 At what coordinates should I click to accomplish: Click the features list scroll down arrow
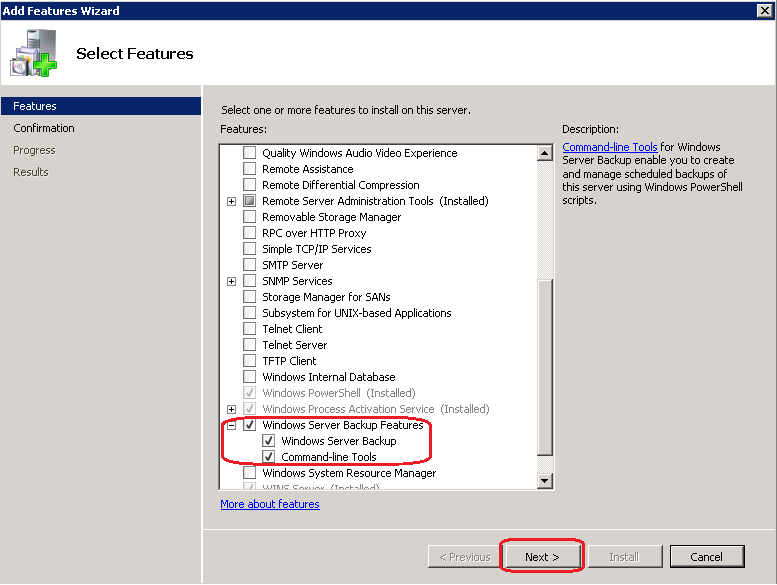(545, 480)
